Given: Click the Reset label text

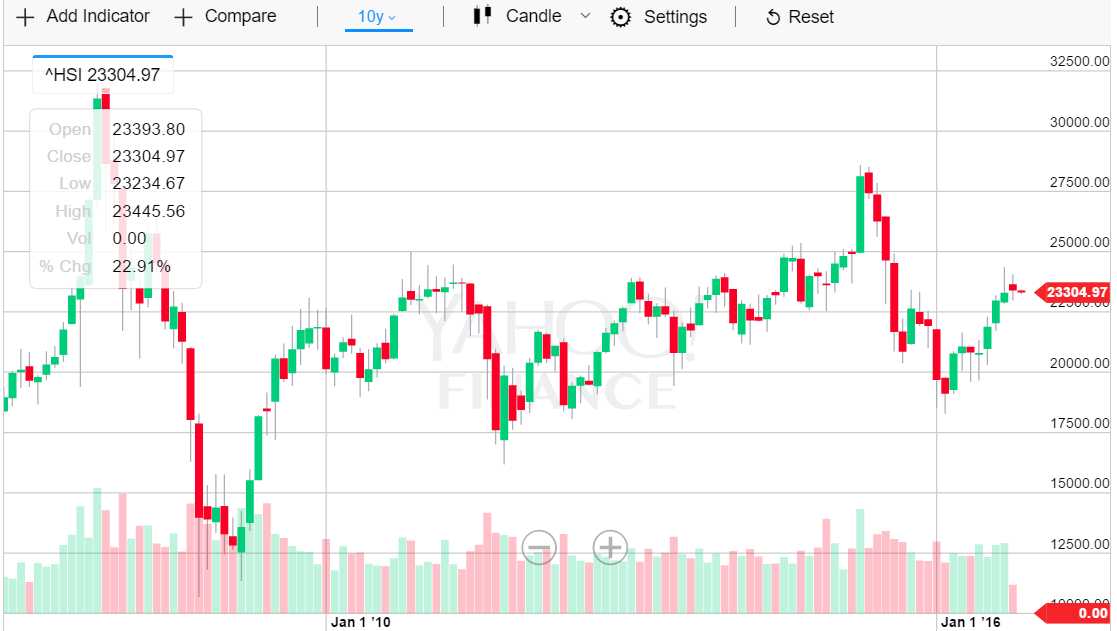Looking at the screenshot, I should coord(811,17).
